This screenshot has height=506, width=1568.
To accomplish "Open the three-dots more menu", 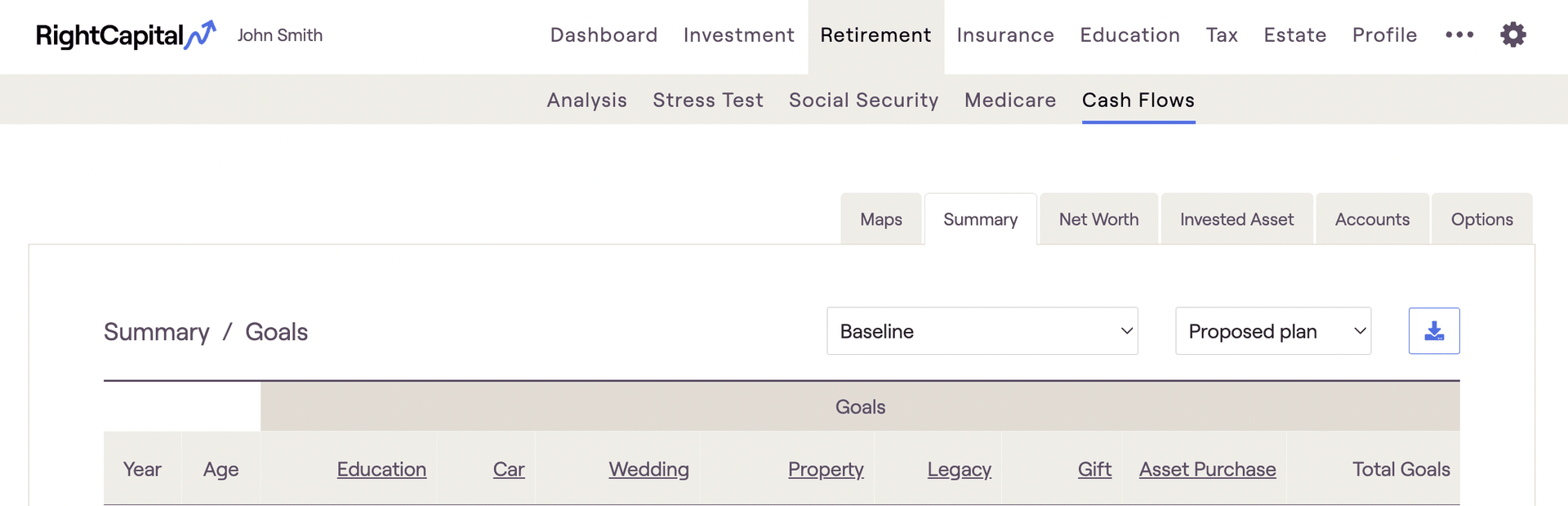I will pyautogui.click(x=1459, y=35).
